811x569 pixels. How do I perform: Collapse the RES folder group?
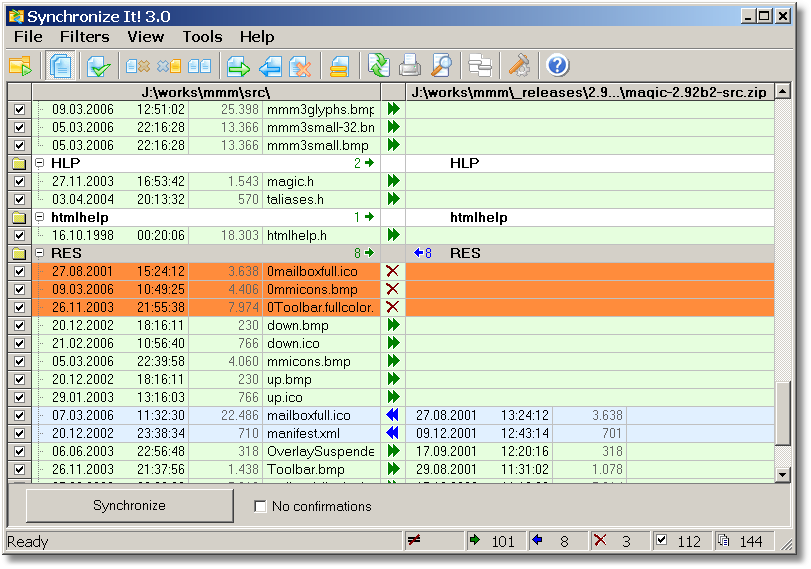click(x=40, y=253)
